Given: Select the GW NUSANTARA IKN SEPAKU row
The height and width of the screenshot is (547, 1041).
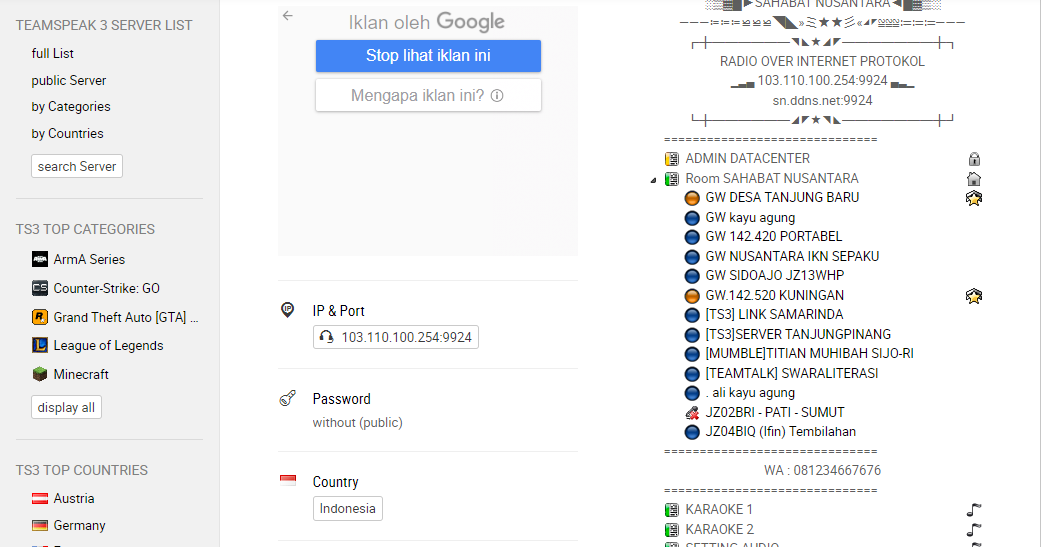Looking at the screenshot, I should click(792, 256).
